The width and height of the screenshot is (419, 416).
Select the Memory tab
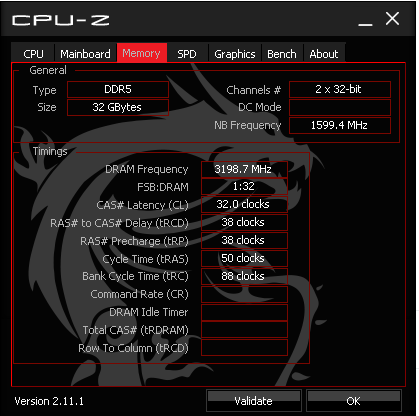[142, 53]
